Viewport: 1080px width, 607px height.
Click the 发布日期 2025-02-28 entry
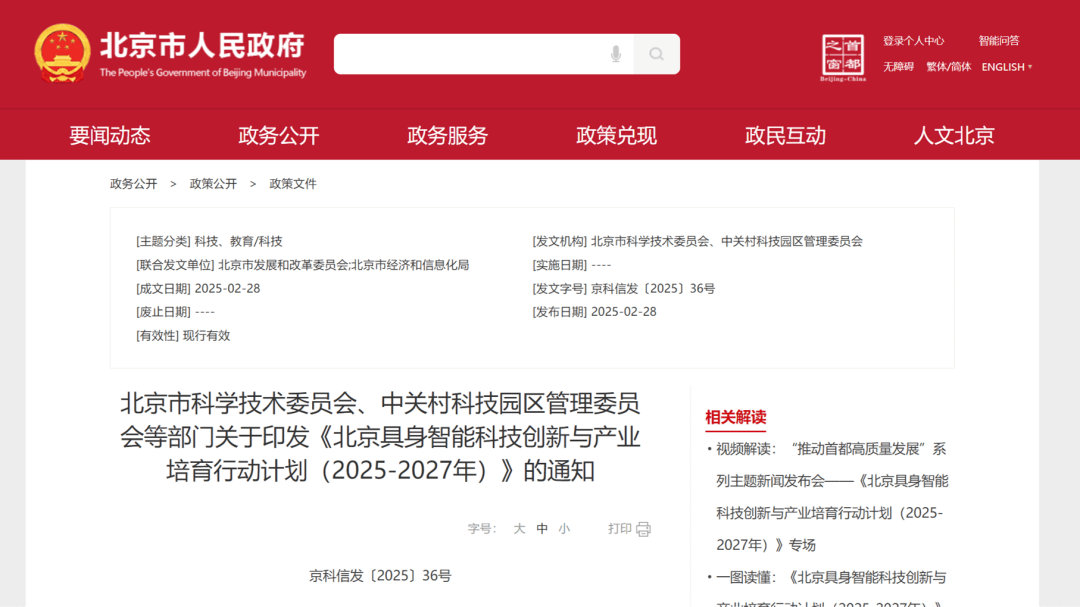coord(594,312)
